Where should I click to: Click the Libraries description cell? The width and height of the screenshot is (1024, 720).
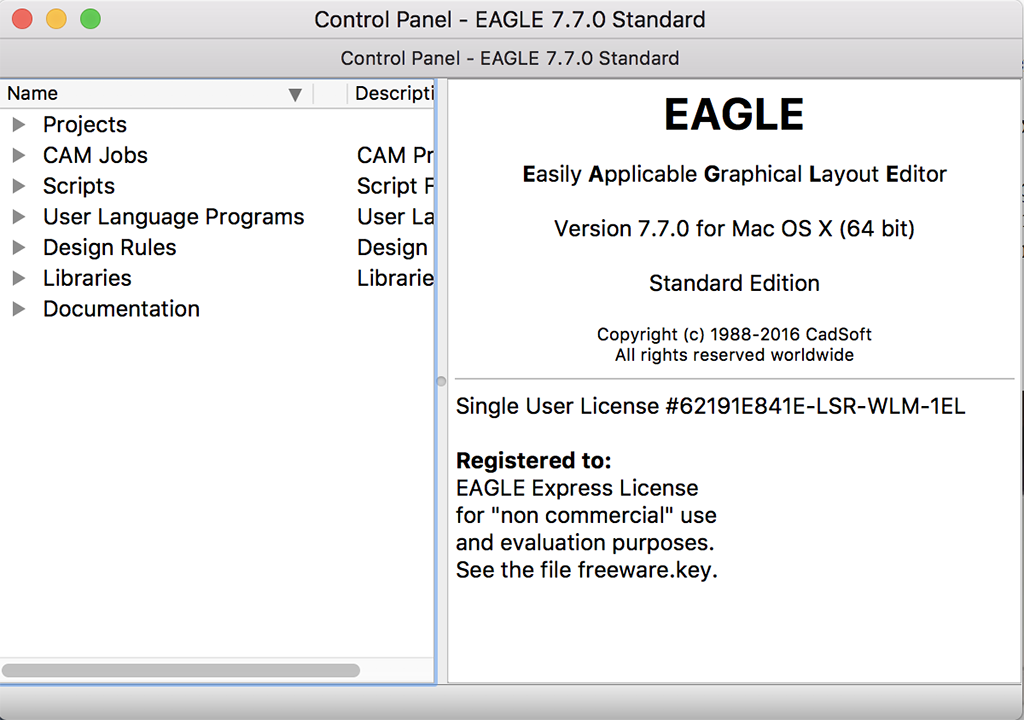[395, 278]
